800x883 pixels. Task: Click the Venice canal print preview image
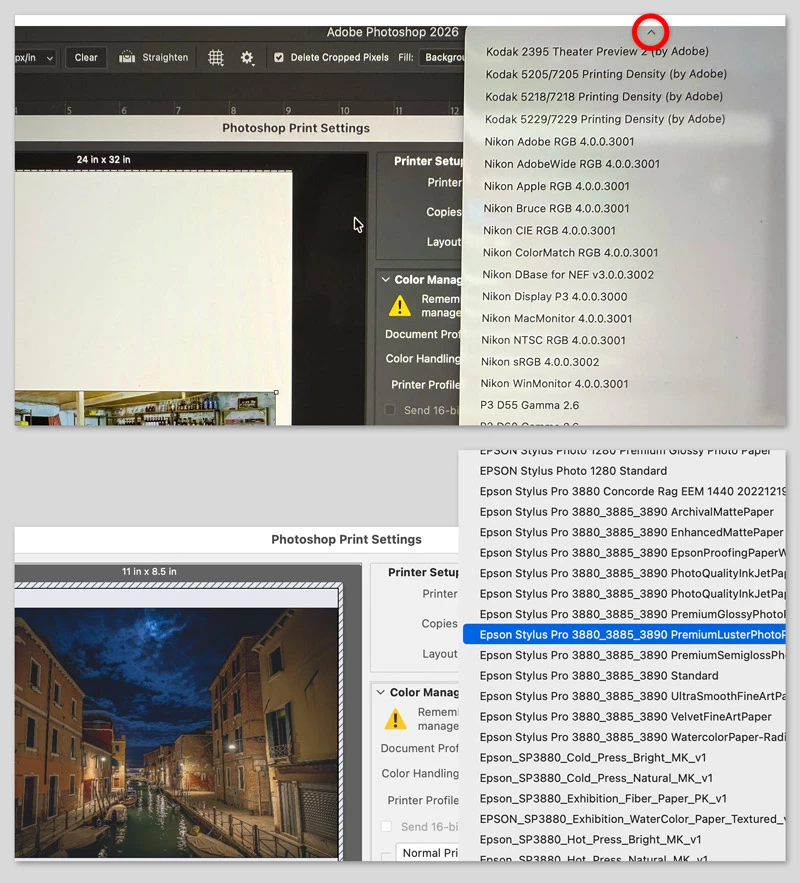click(176, 732)
